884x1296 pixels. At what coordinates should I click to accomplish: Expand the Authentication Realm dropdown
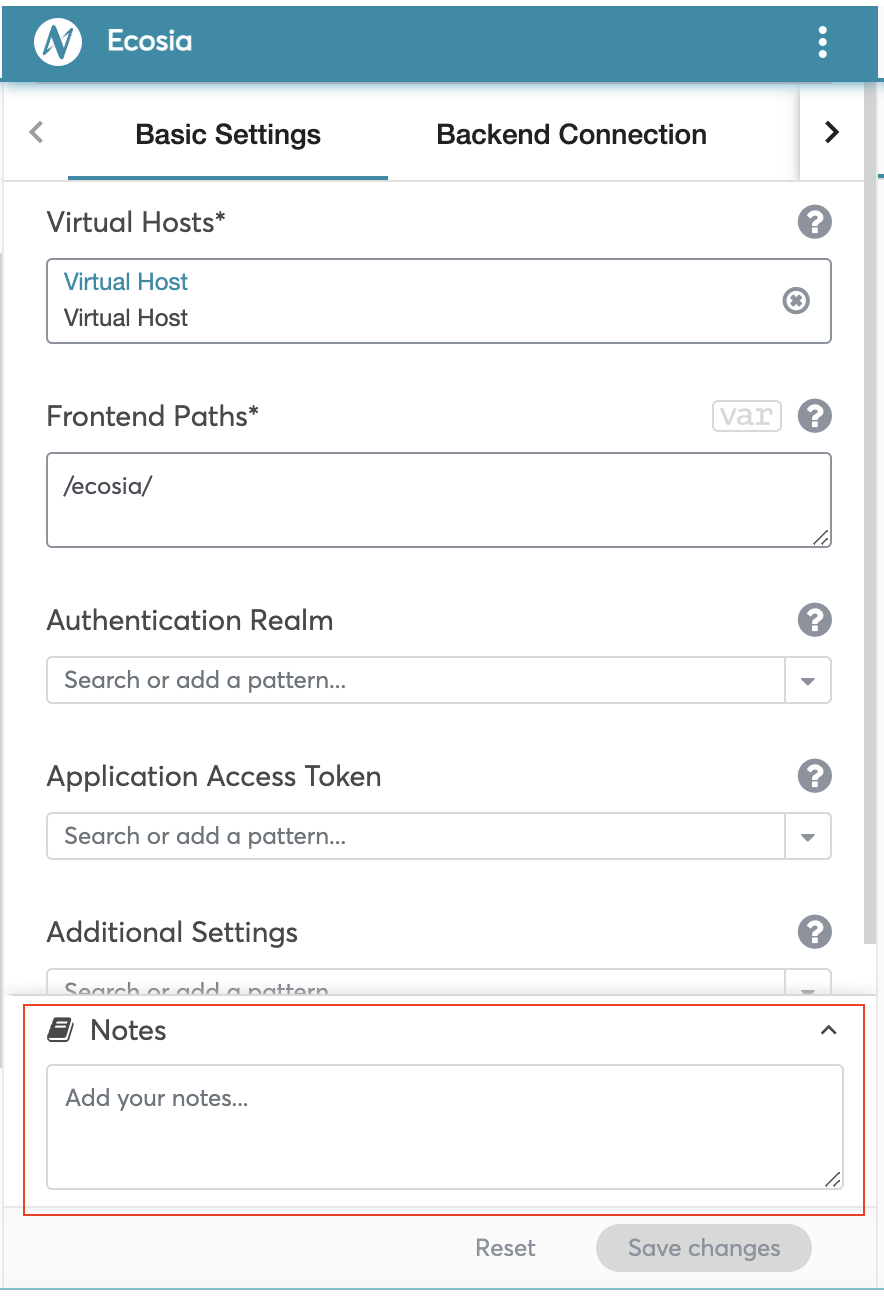(808, 681)
